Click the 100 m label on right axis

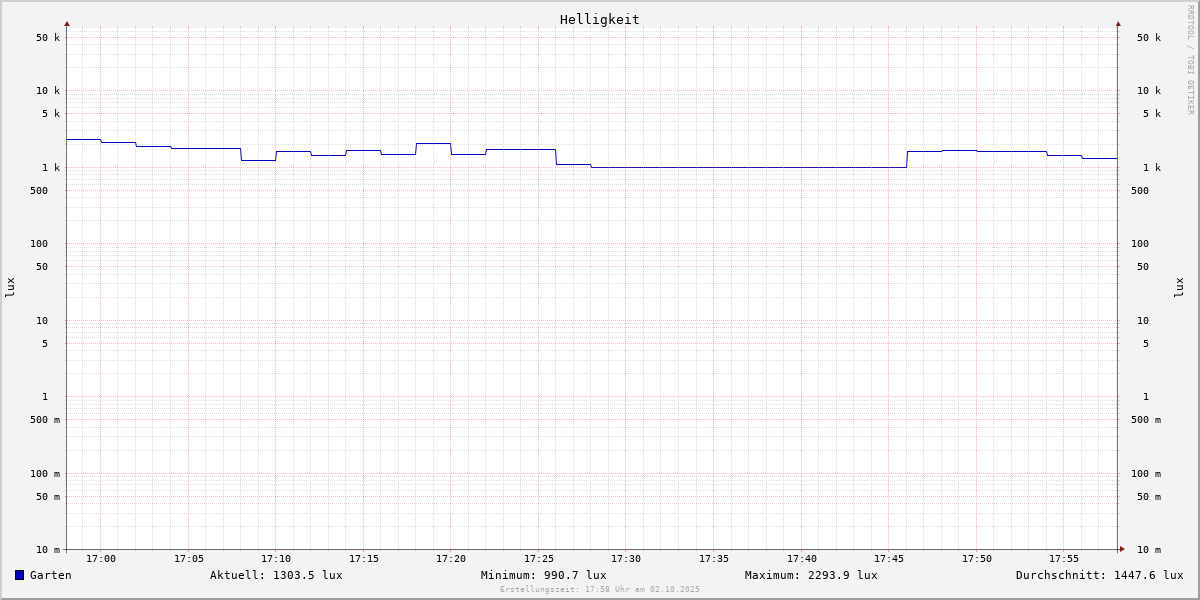[1146, 474]
